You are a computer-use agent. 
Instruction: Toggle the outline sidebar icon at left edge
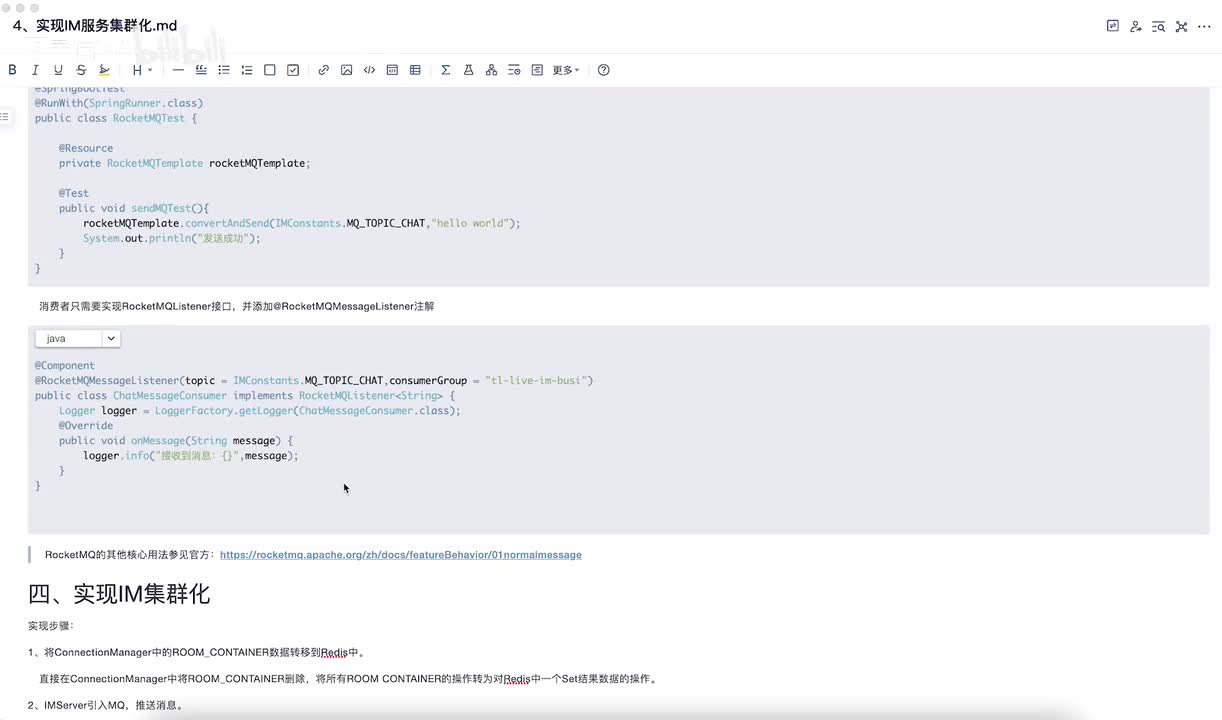click(x=5, y=117)
